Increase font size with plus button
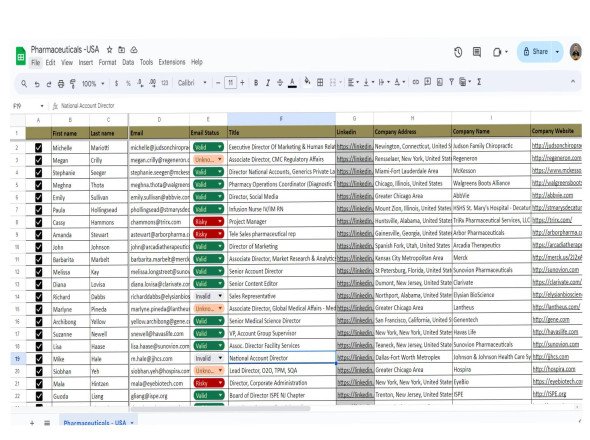Screen dimensions: 590x440 (x=242, y=83)
